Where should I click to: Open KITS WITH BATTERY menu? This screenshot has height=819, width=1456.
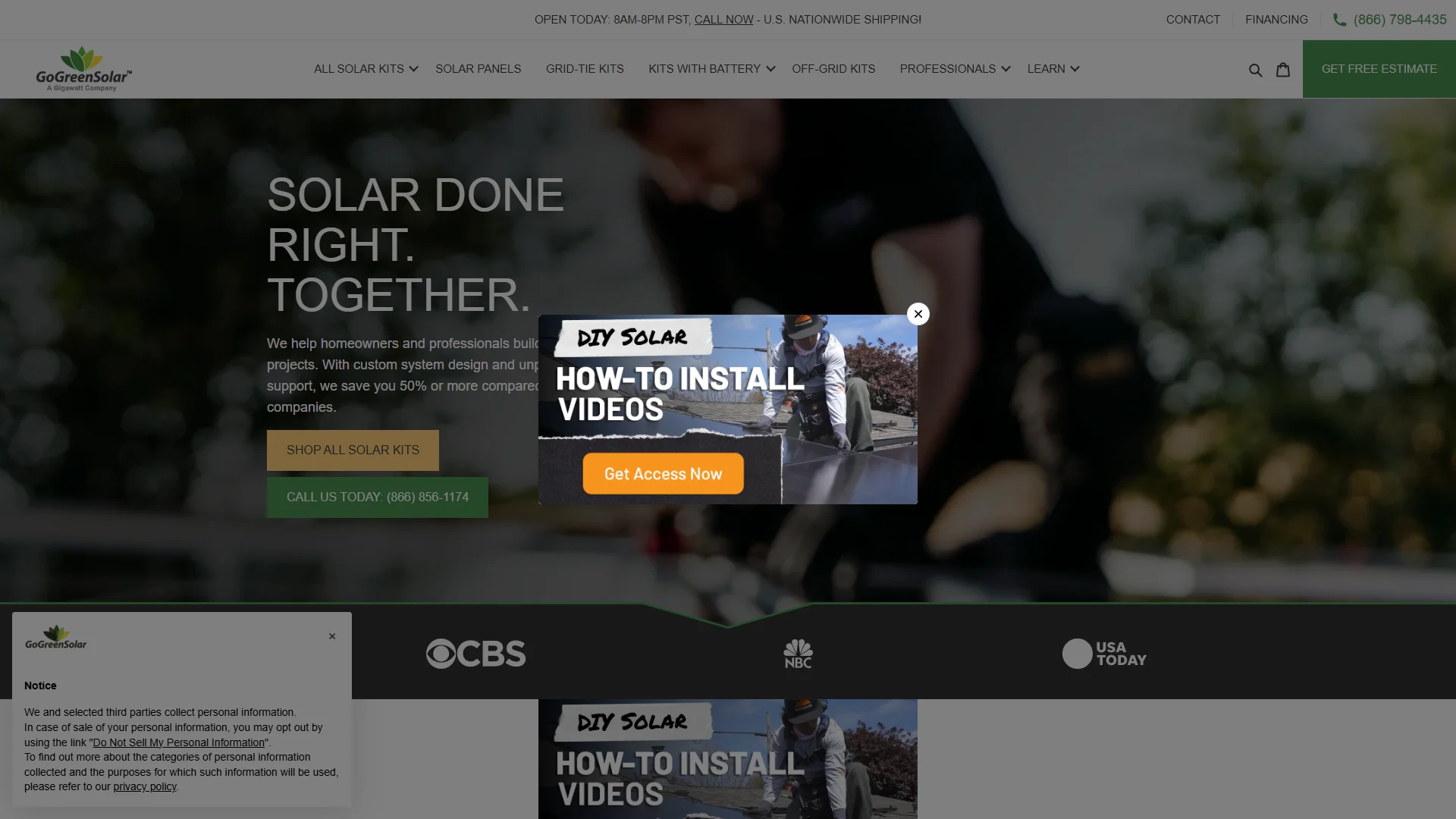[704, 69]
